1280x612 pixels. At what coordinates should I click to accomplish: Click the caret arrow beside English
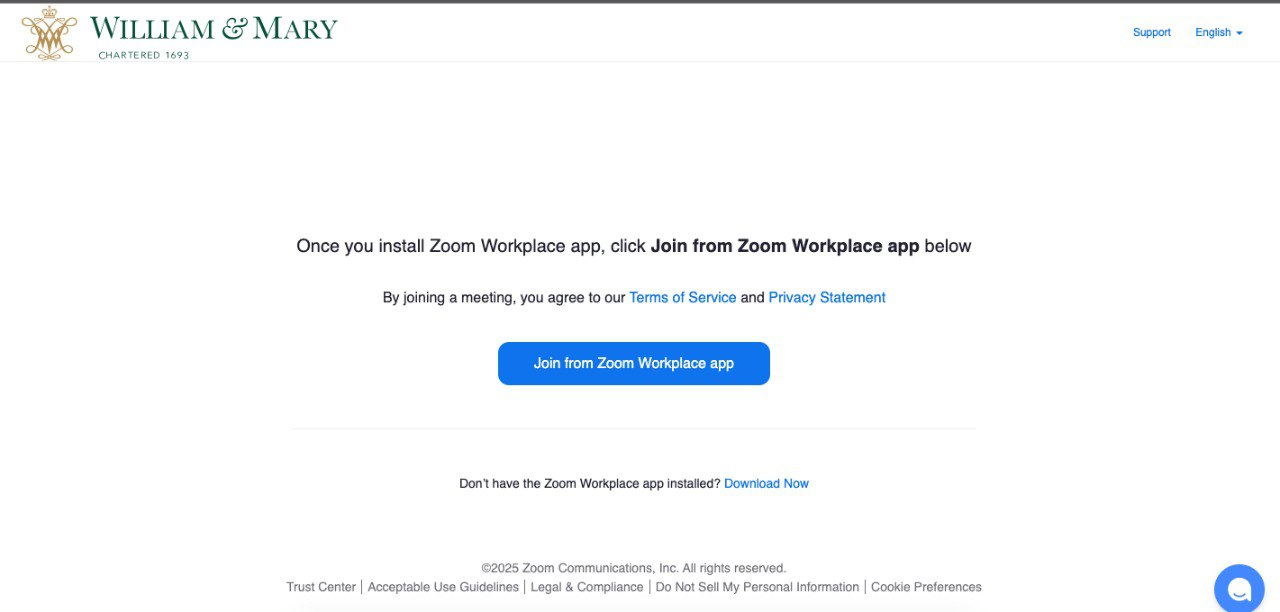pos(1240,33)
